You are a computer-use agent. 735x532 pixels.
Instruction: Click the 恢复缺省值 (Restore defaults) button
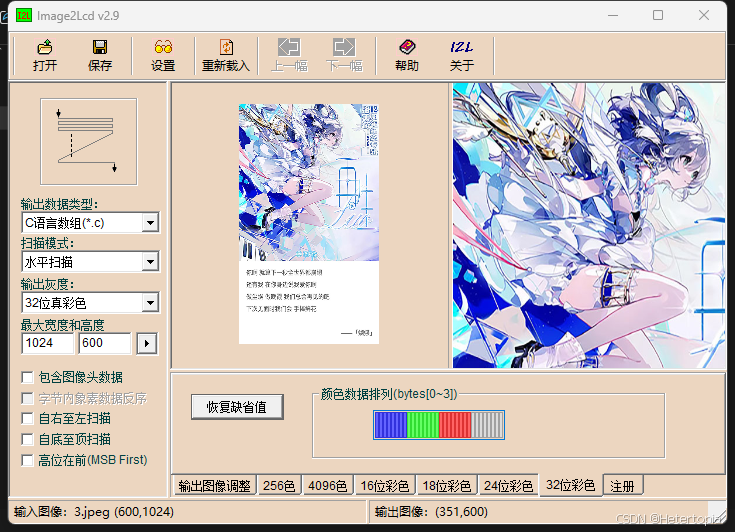237,407
